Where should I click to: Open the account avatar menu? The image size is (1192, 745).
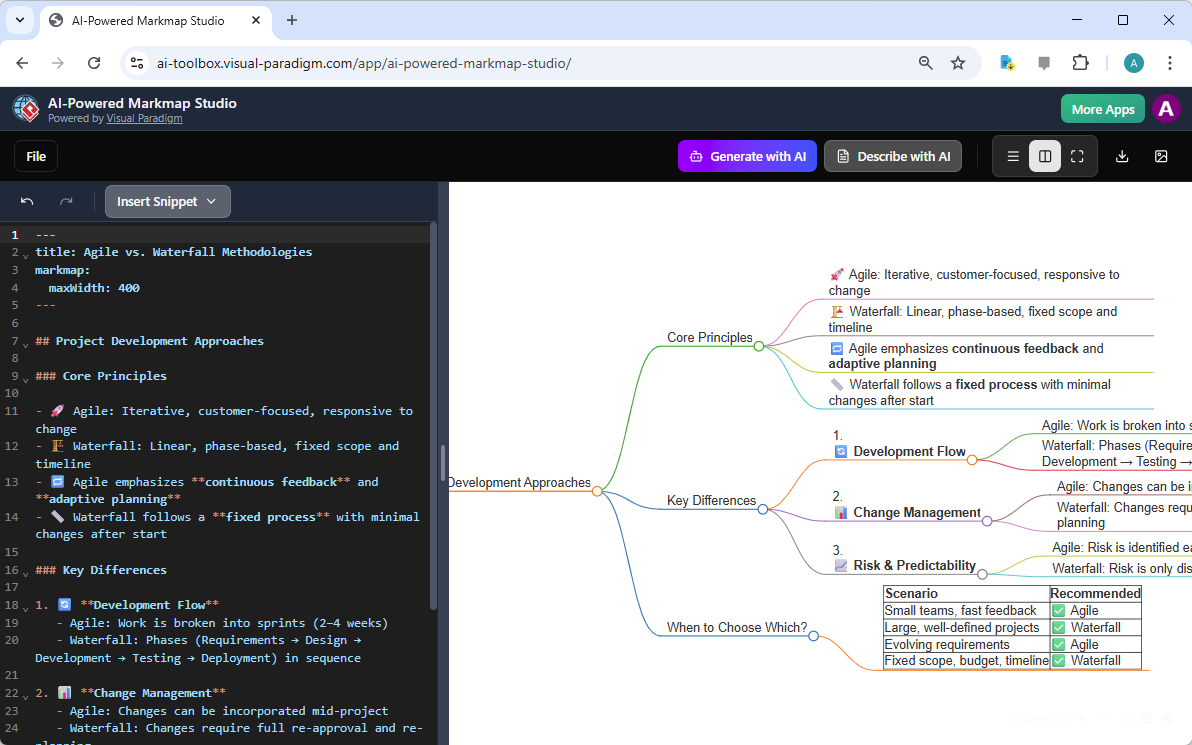point(1166,108)
